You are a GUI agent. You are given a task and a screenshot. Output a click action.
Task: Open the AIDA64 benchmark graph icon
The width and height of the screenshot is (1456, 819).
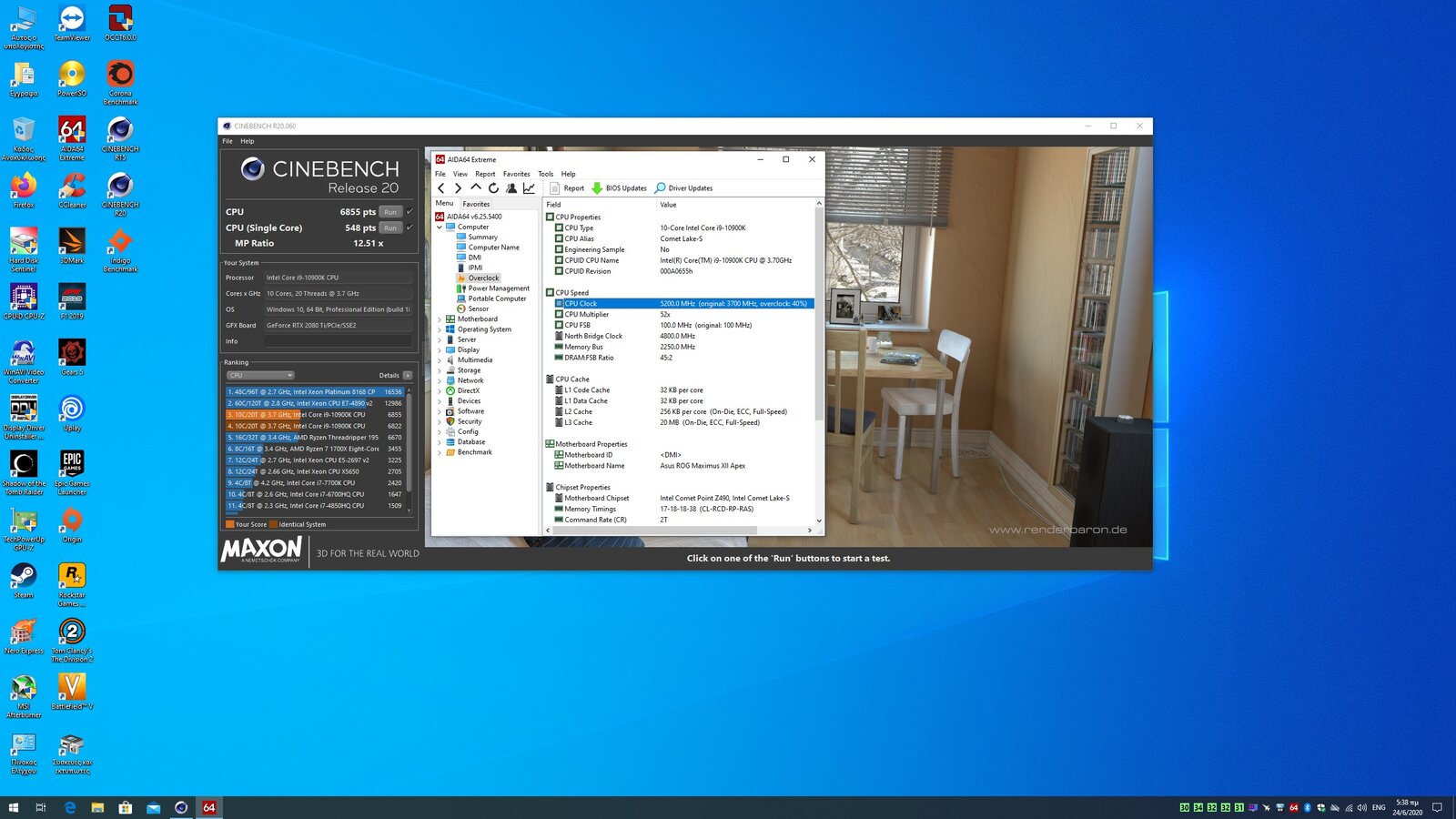coord(529,188)
